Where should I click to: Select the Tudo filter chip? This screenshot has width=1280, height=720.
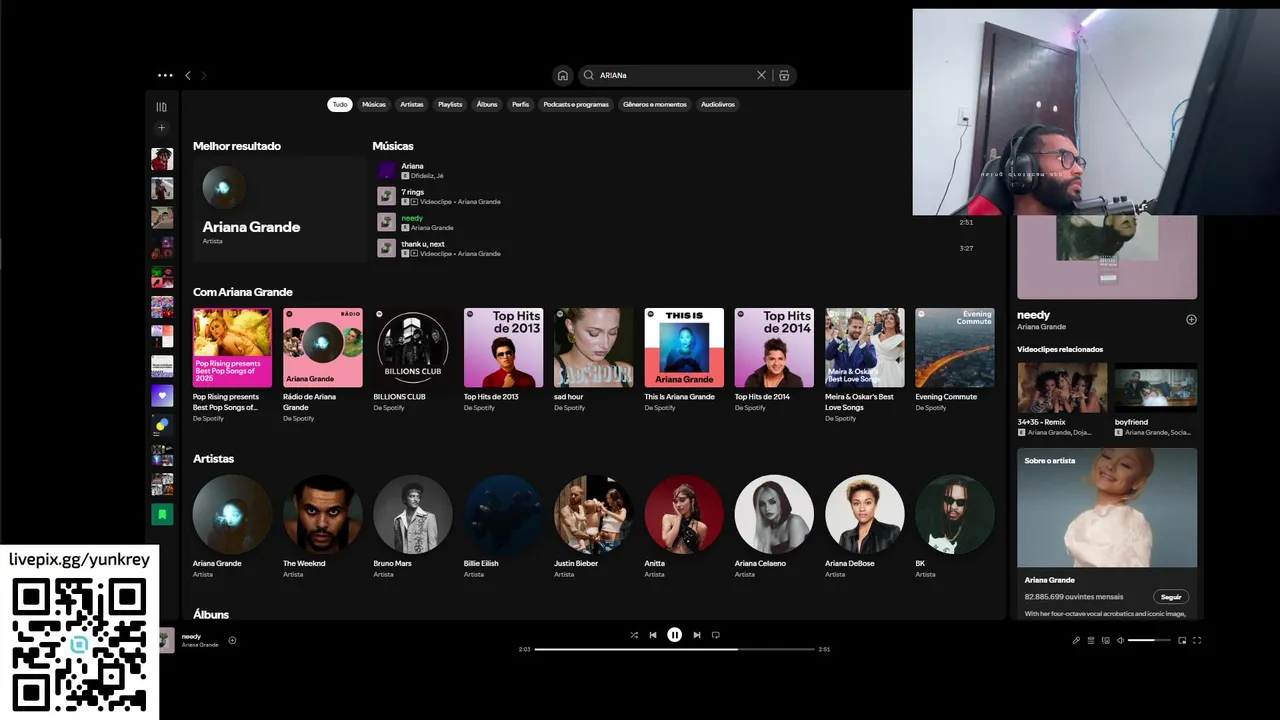pyautogui.click(x=340, y=104)
